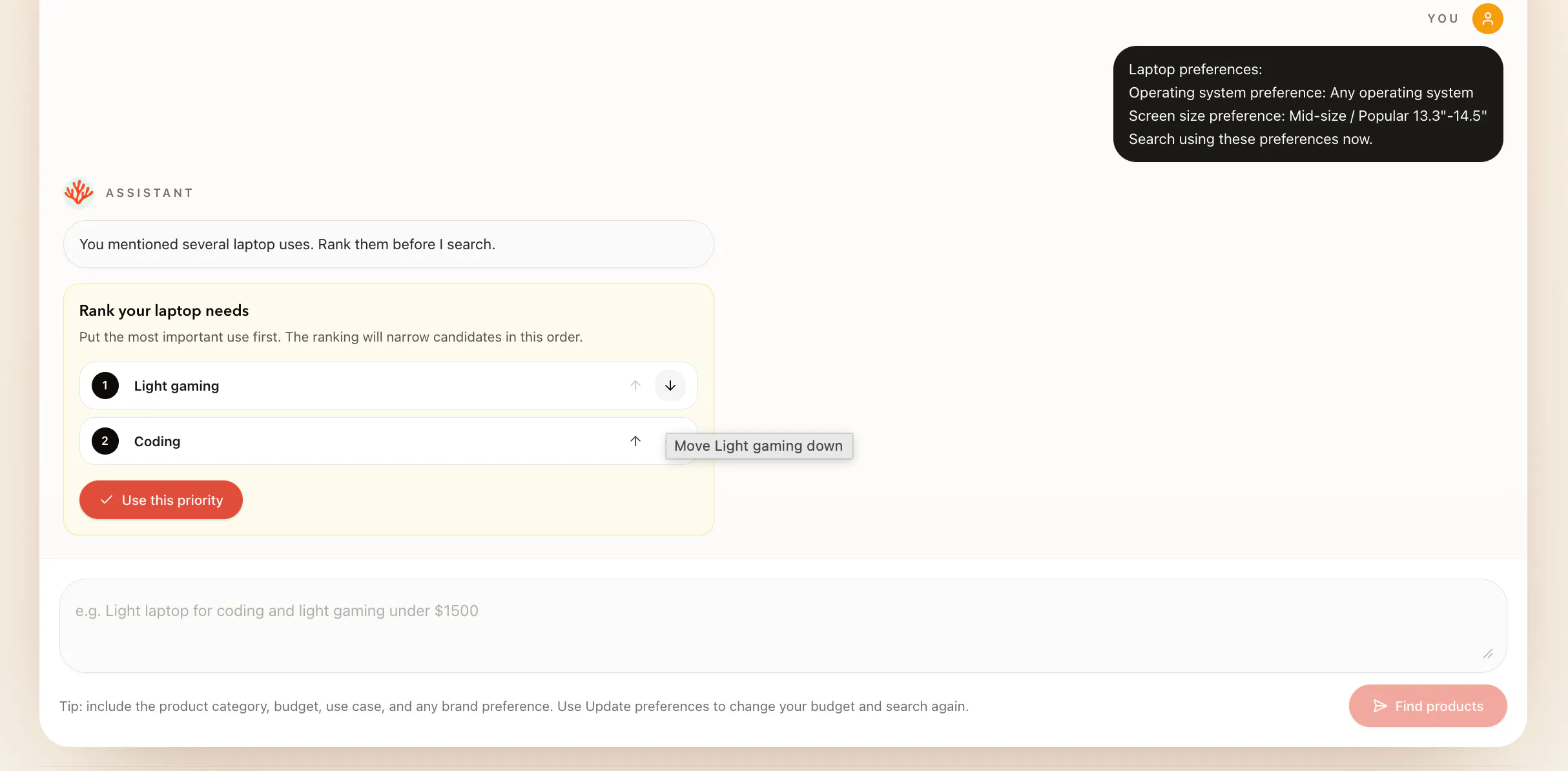Image resolution: width=1568 pixels, height=771 pixels.
Task: Grab the textarea resize handle
Action: pyautogui.click(x=1487, y=654)
